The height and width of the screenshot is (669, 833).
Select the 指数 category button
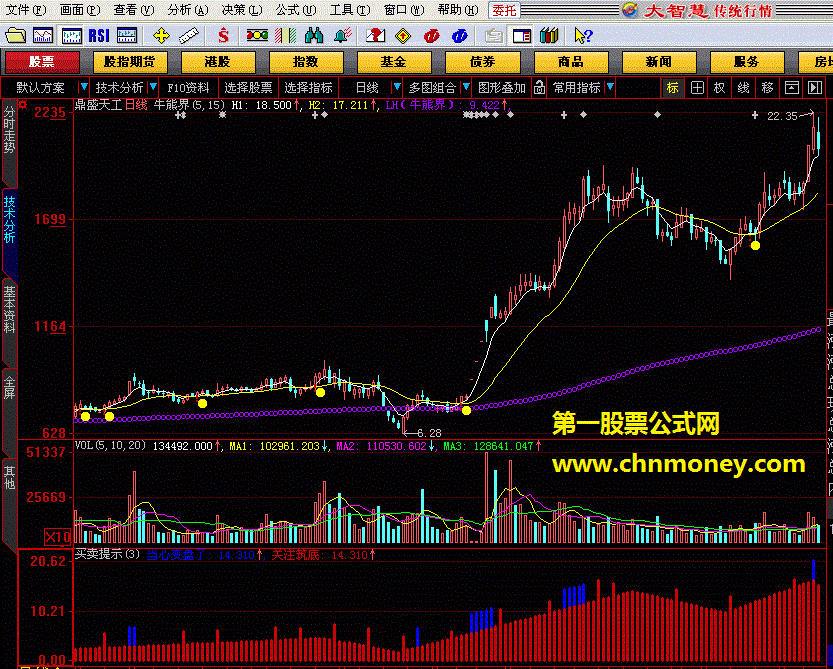[x=306, y=62]
